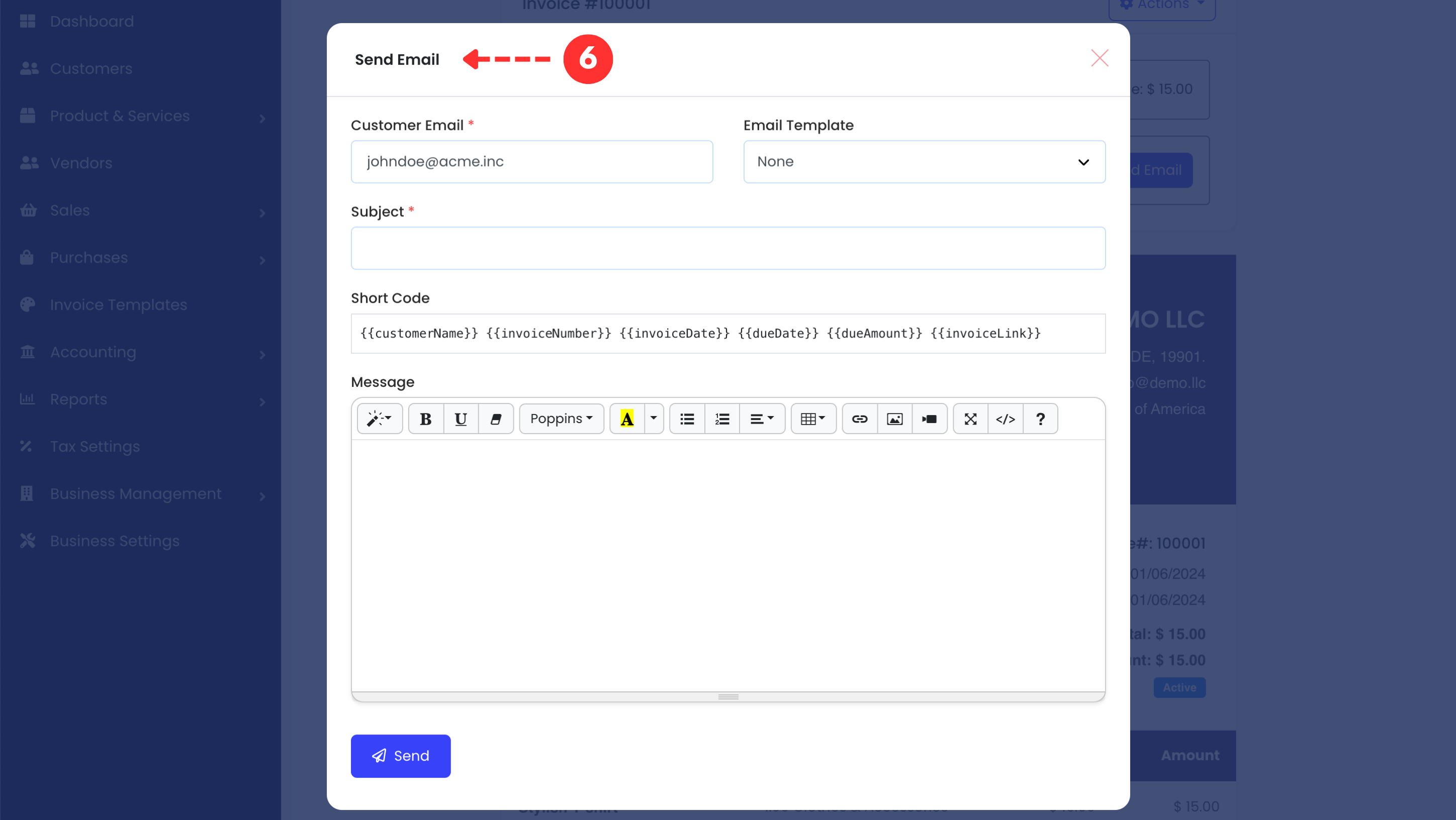Image resolution: width=1456 pixels, height=820 pixels.
Task: Click the Send button
Action: (401, 756)
